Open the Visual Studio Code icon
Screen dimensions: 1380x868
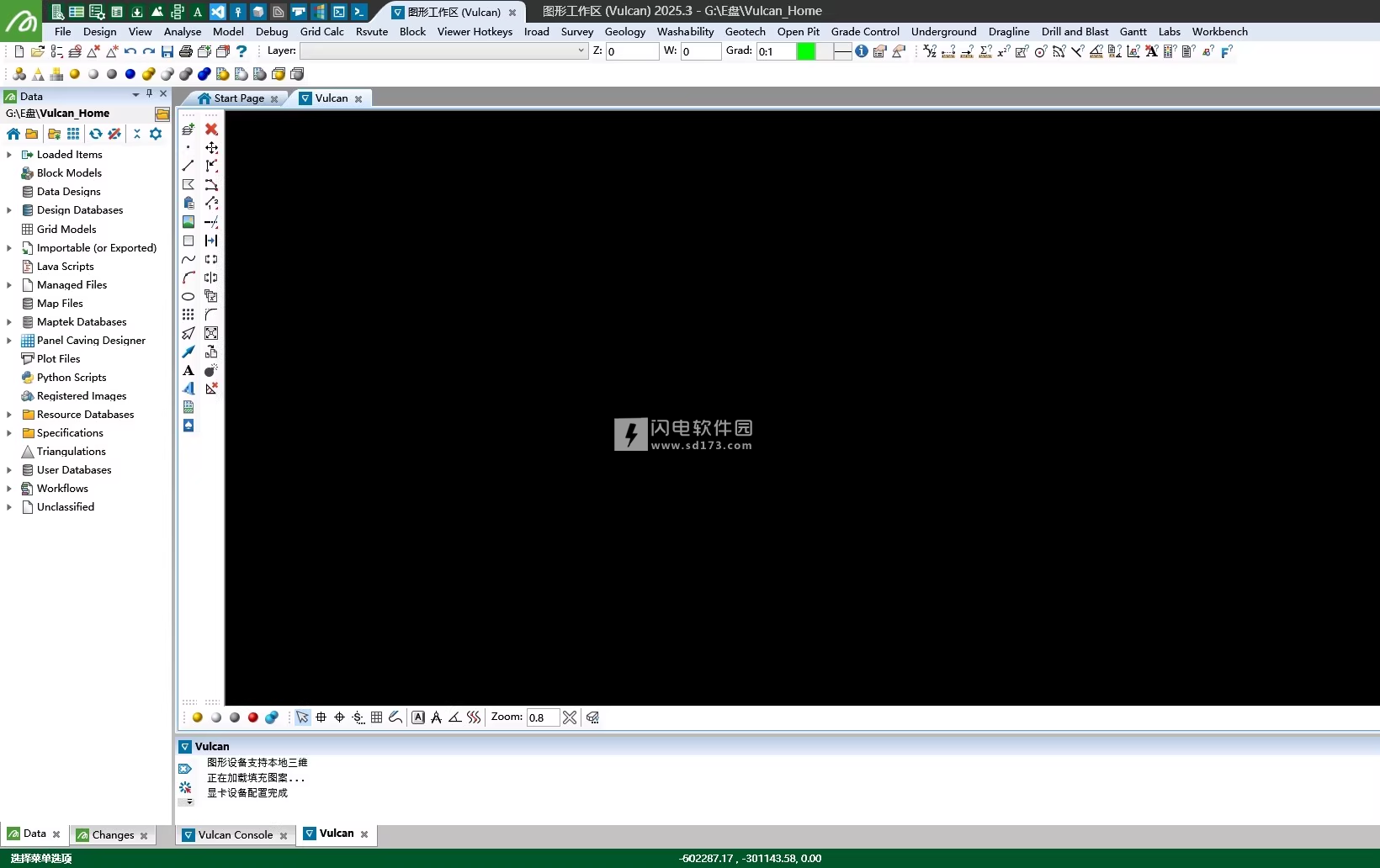(217, 12)
